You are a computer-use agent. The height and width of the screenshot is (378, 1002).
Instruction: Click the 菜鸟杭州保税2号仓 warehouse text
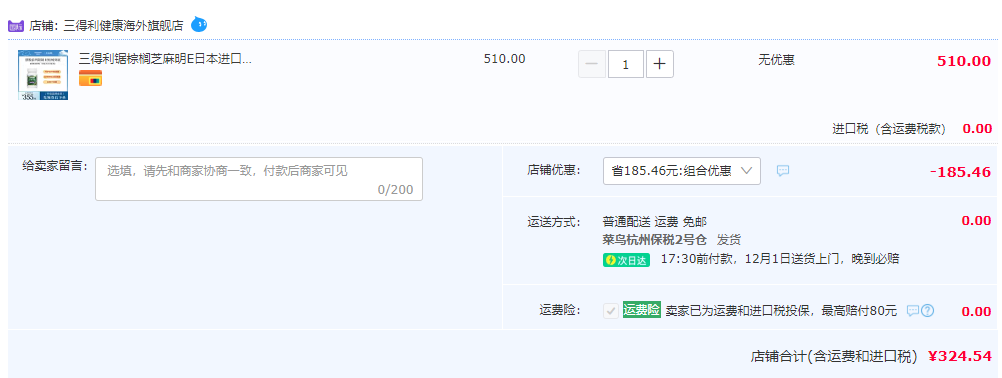654,240
